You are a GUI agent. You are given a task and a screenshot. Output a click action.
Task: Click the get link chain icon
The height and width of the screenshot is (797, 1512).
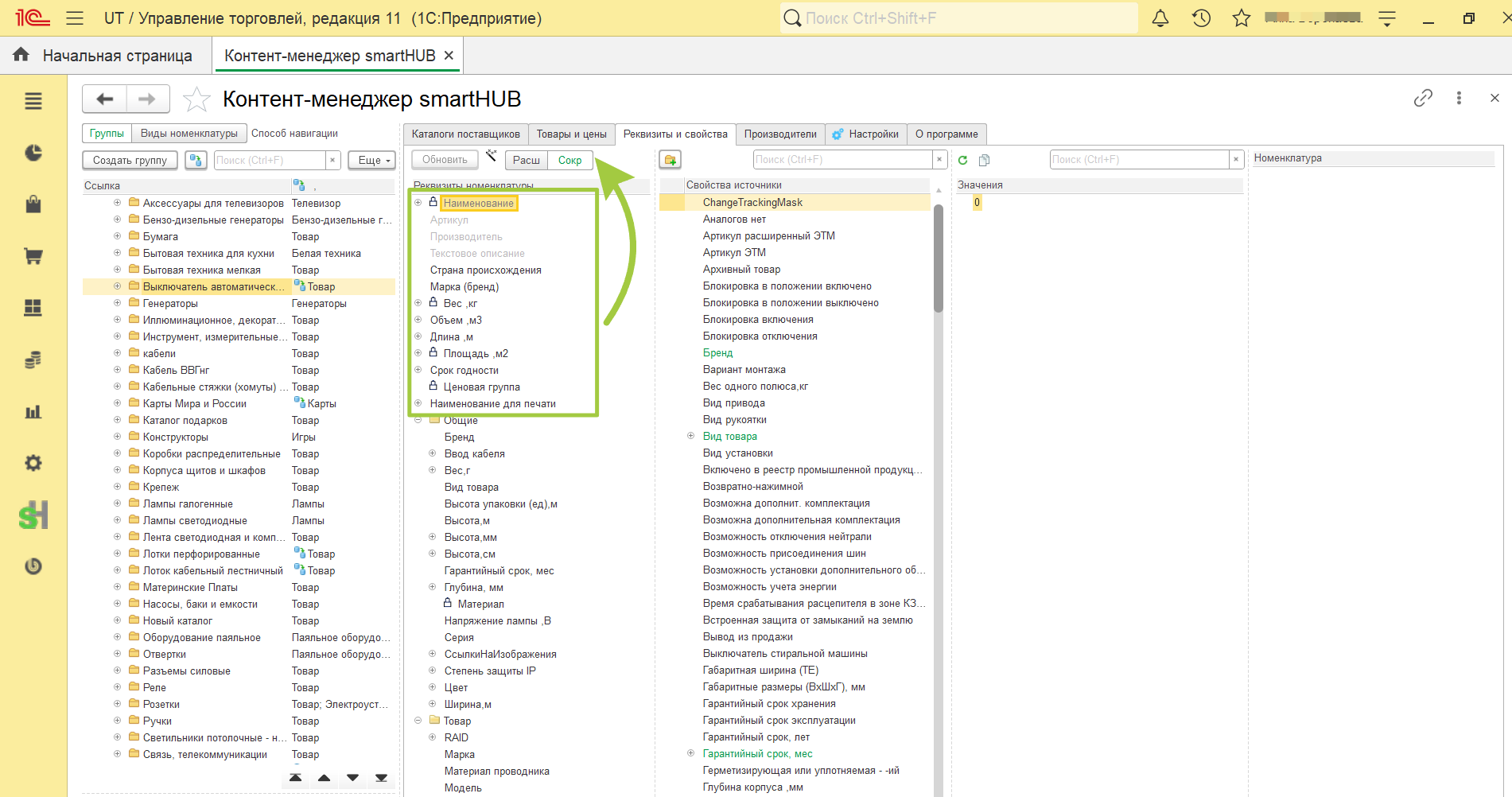tap(1423, 98)
